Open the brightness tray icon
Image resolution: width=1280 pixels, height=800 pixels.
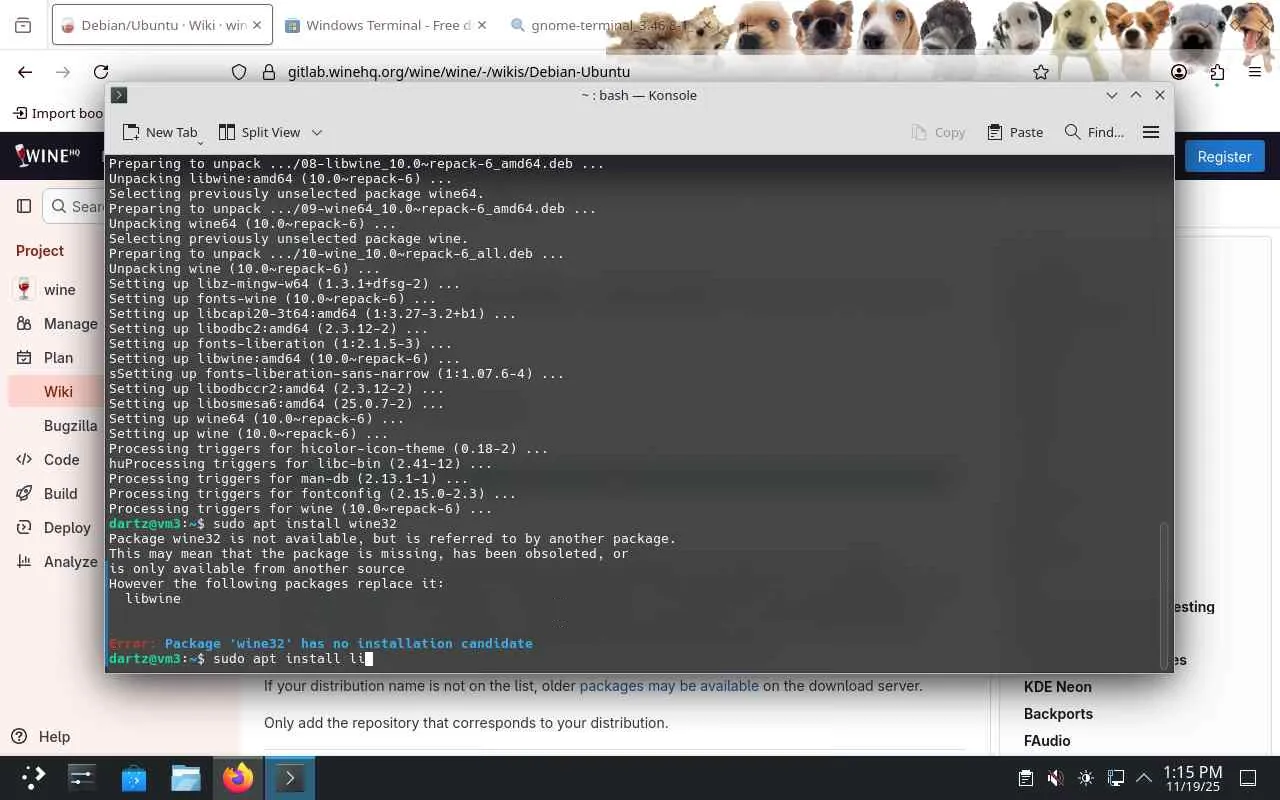tap(1086, 778)
